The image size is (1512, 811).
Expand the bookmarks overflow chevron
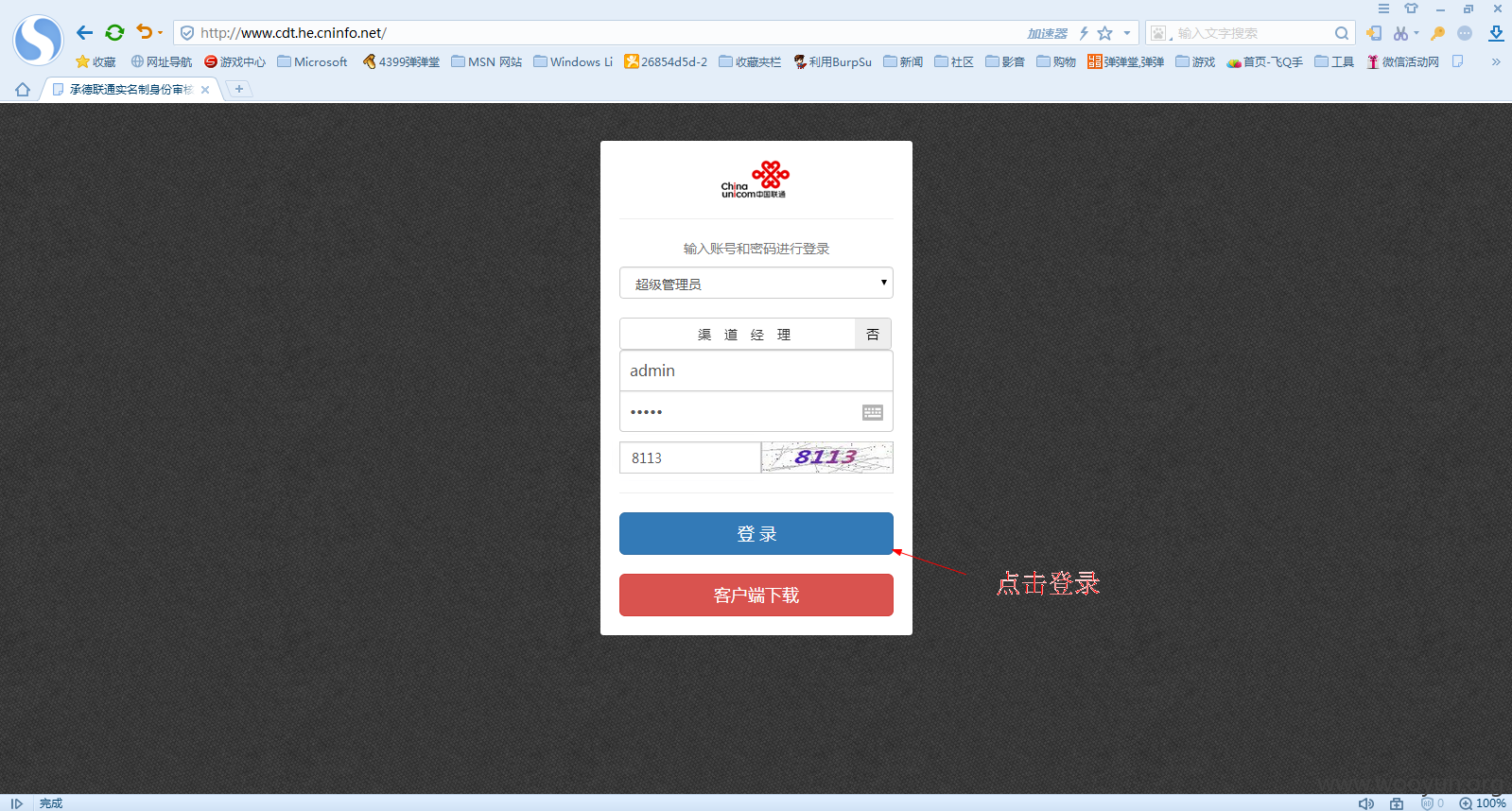[1496, 61]
